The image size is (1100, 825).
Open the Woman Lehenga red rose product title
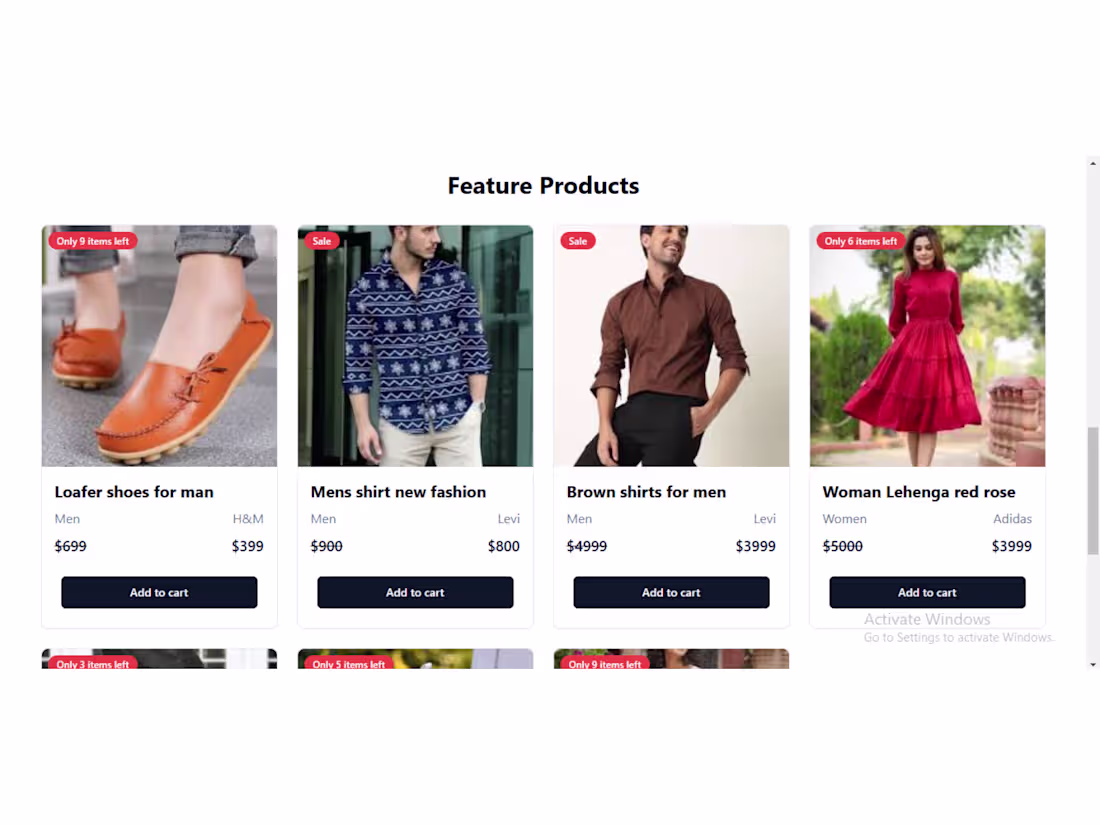pyautogui.click(x=919, y=492)
